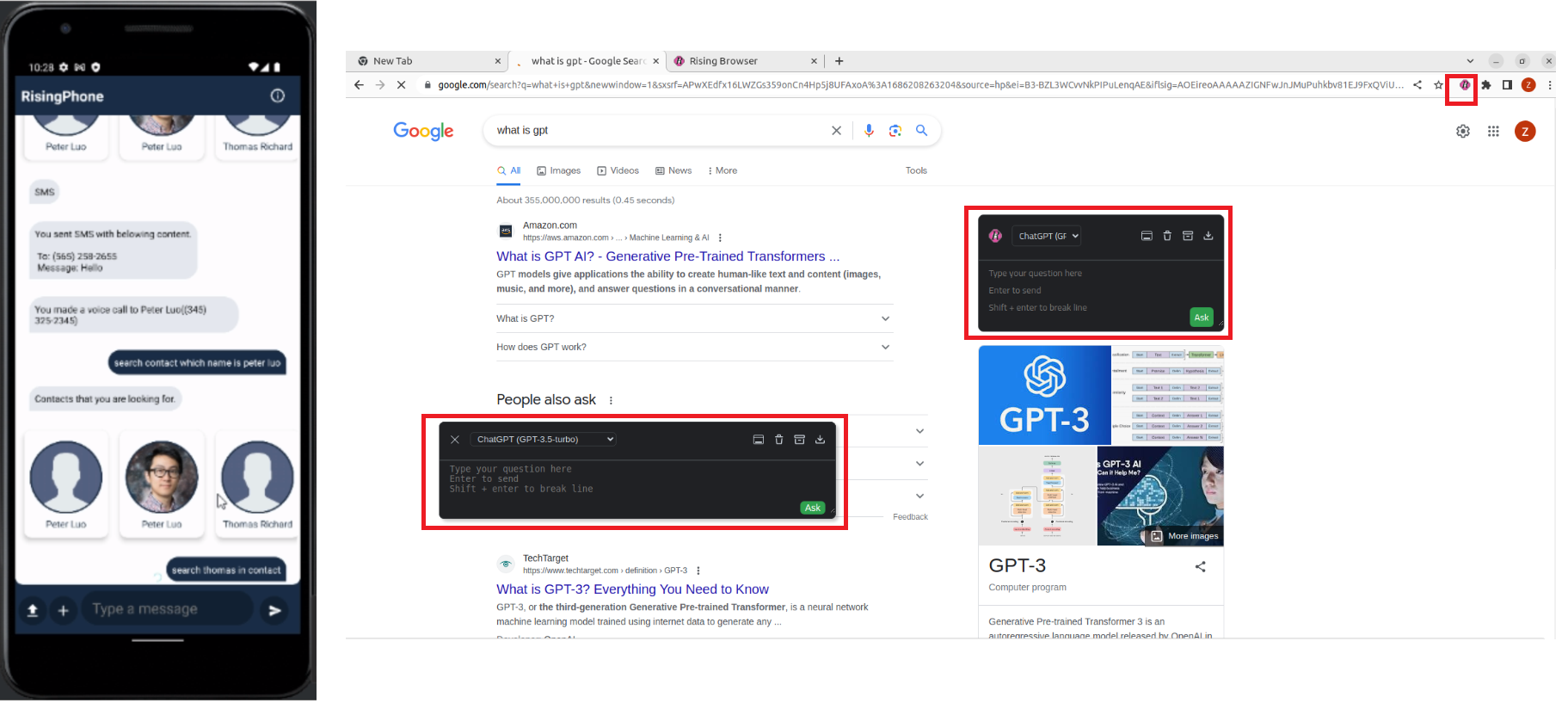Share the GPT-3 knowledge panel
This screenshot has width=1568, height=703.
[x=1200, y=567]
